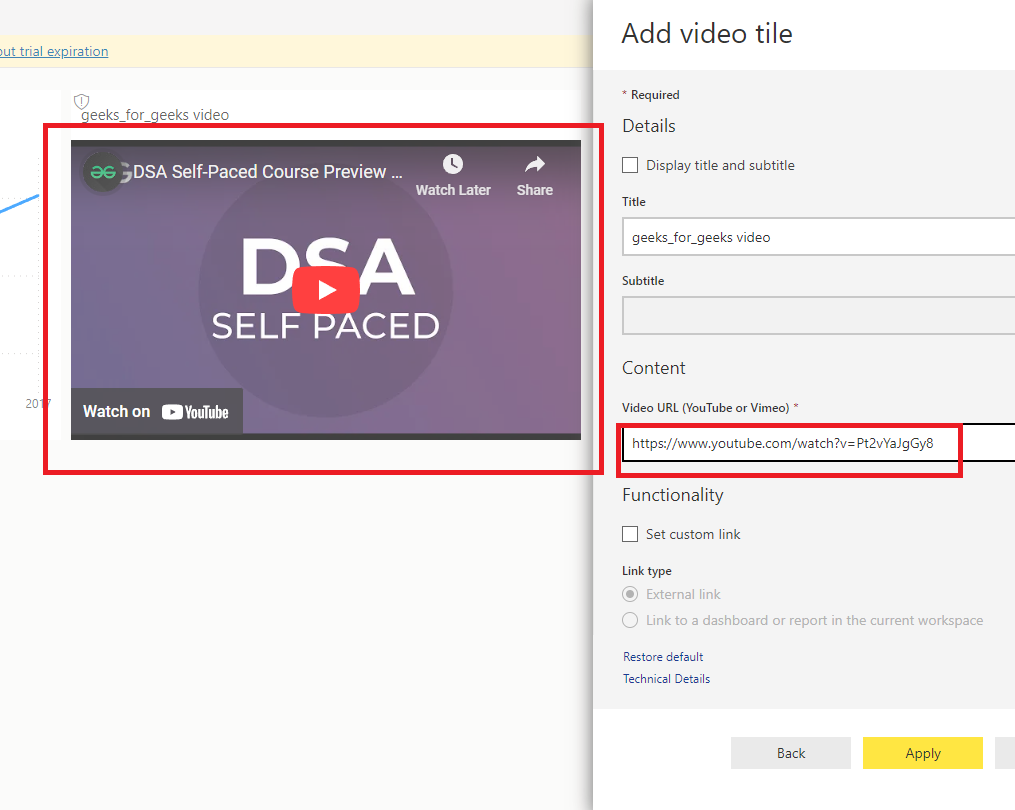Click the Back button
The image size is (1015, 810).
[x=790, y=753]
